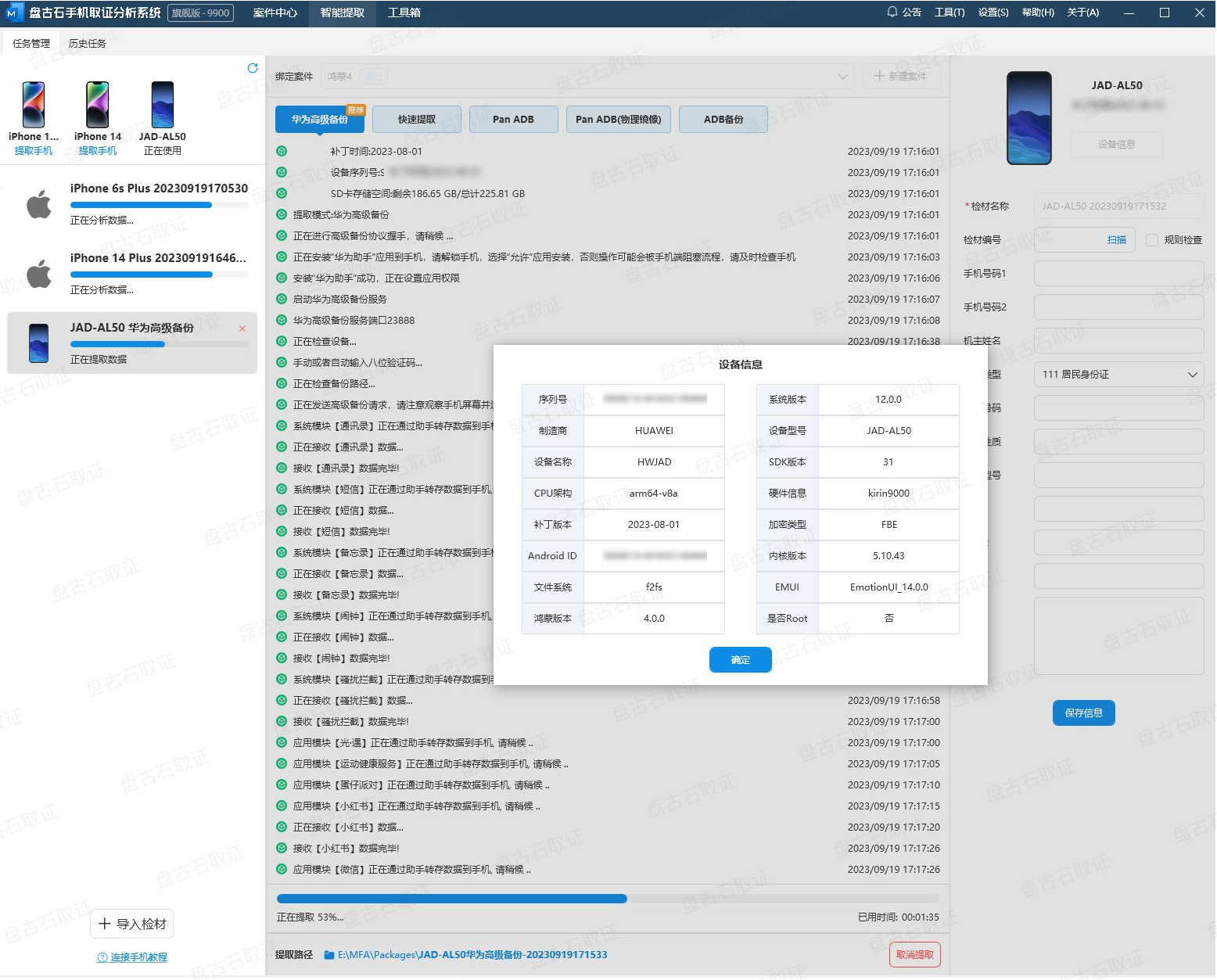Screen dimensions: 1217x980
Task: Click status icon for 接收【小红书】数据完毕 row
Action: (x=282, y=848)
